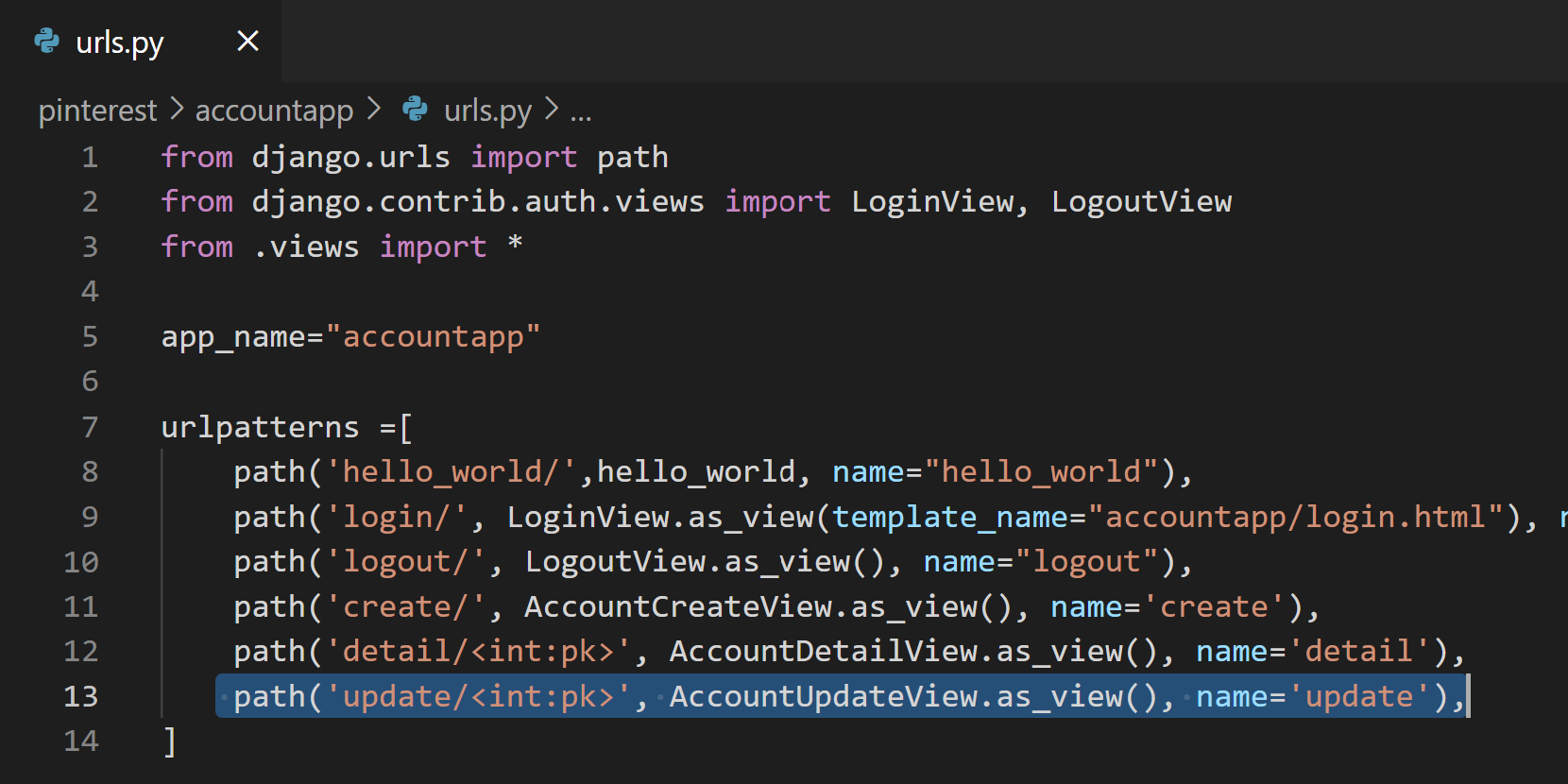
Task: Click name="logout" on line 10
Action: click(1041, 561)
